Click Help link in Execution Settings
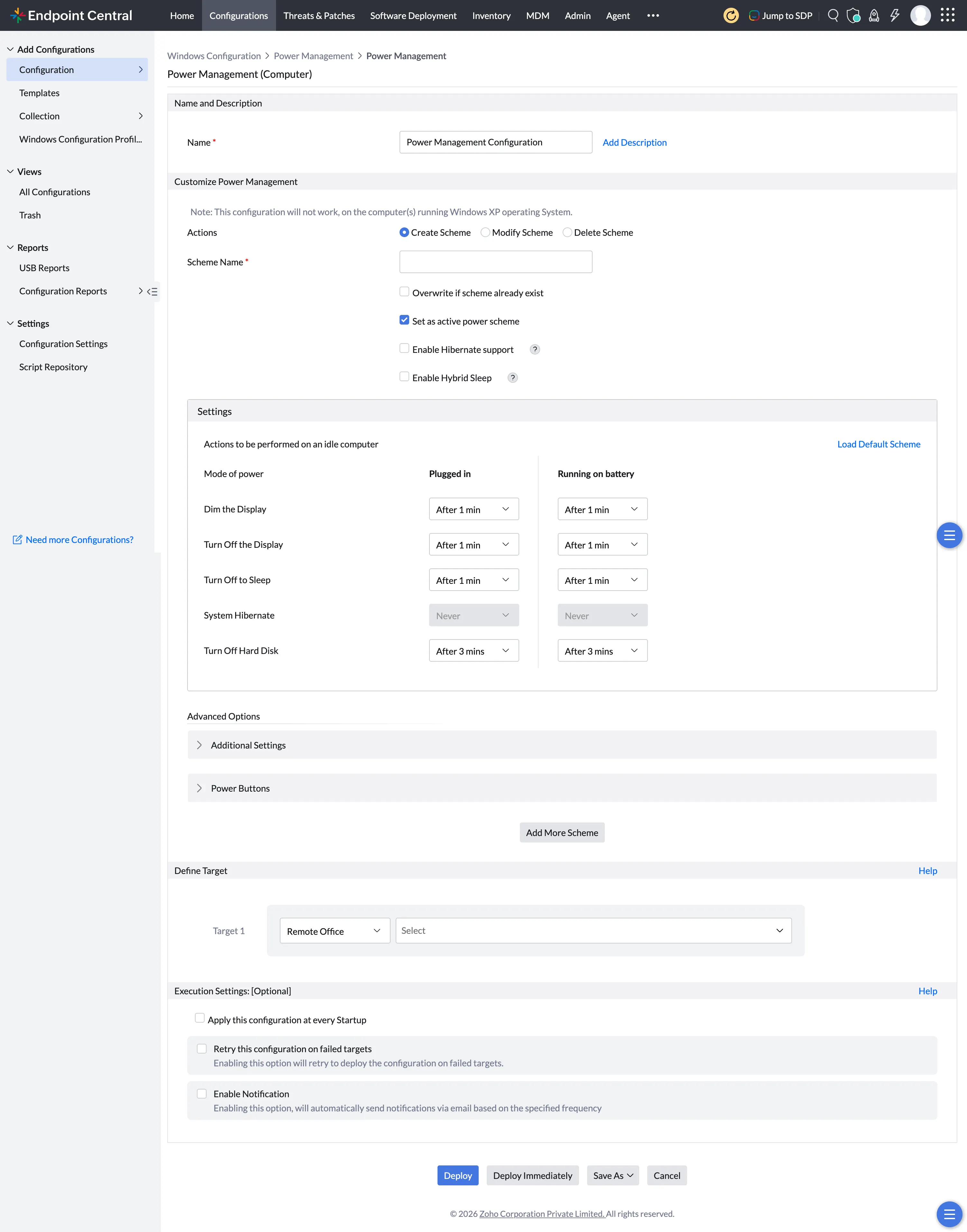The height and width of the screenshot is (1232, 967). (x=927, y=991)
